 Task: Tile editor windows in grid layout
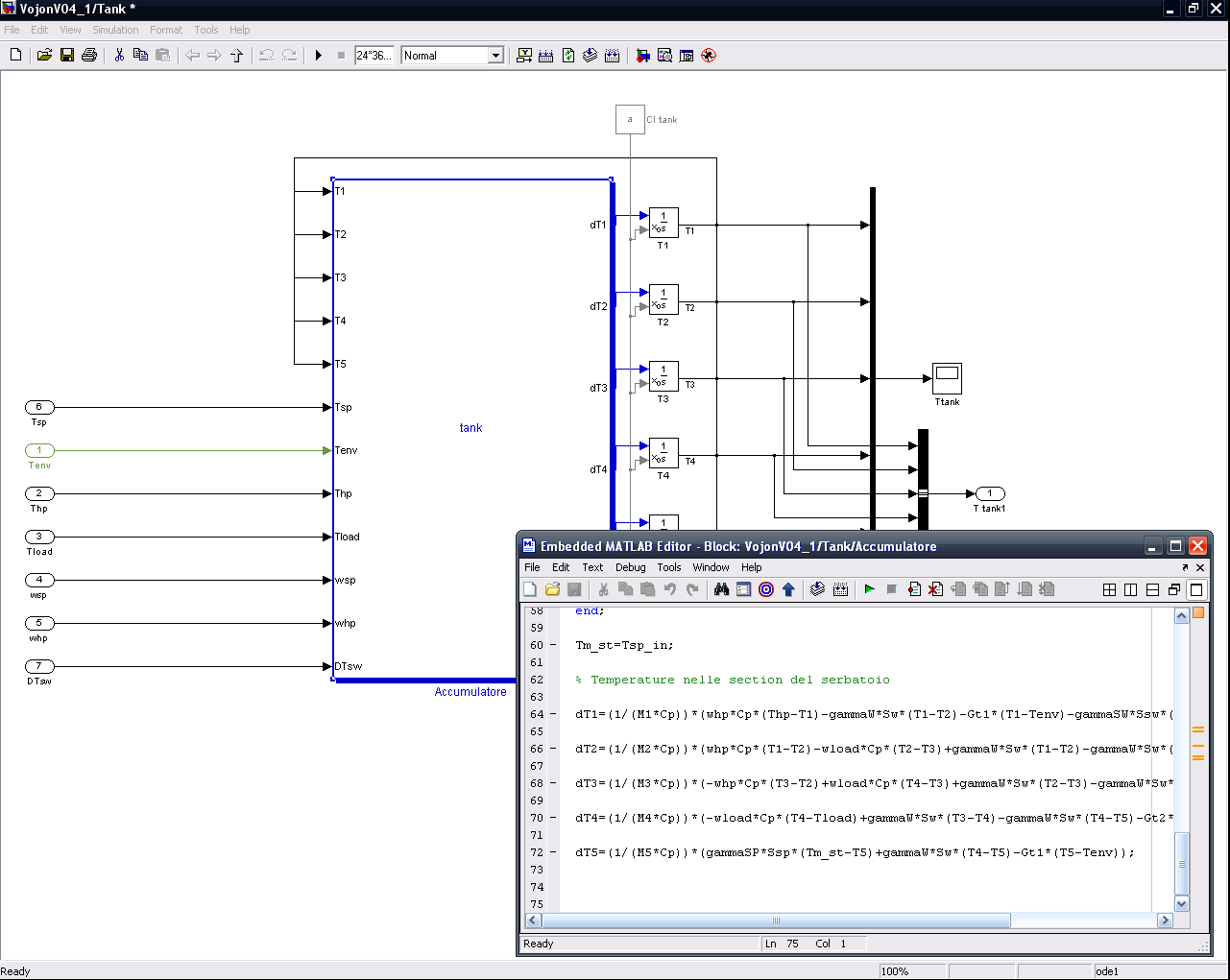pos(1109,589)
